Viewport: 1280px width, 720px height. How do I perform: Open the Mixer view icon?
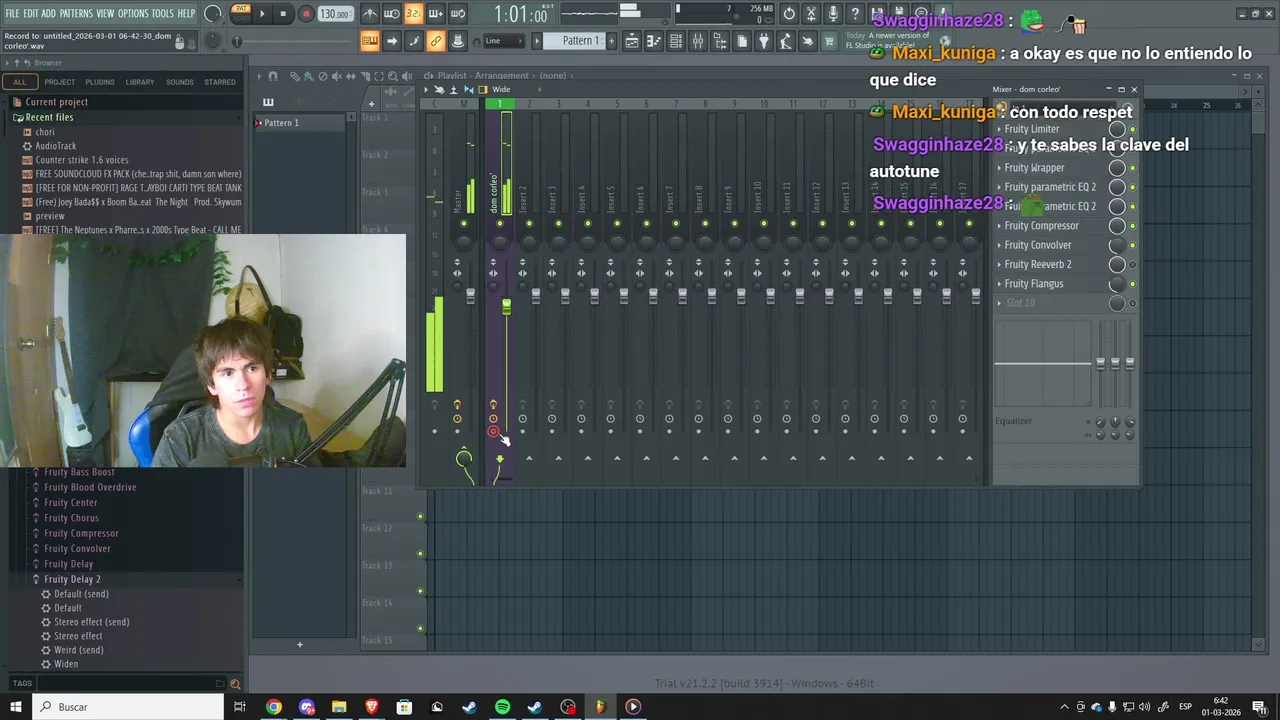(698, 41)
